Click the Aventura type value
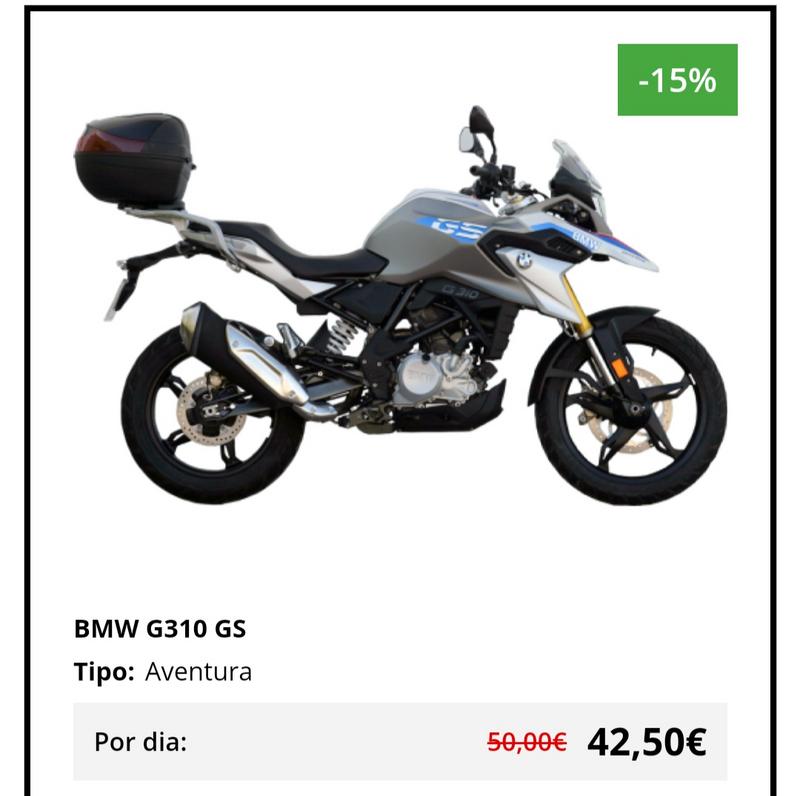Viewport: 800px width, 796px height. point(198,671)
